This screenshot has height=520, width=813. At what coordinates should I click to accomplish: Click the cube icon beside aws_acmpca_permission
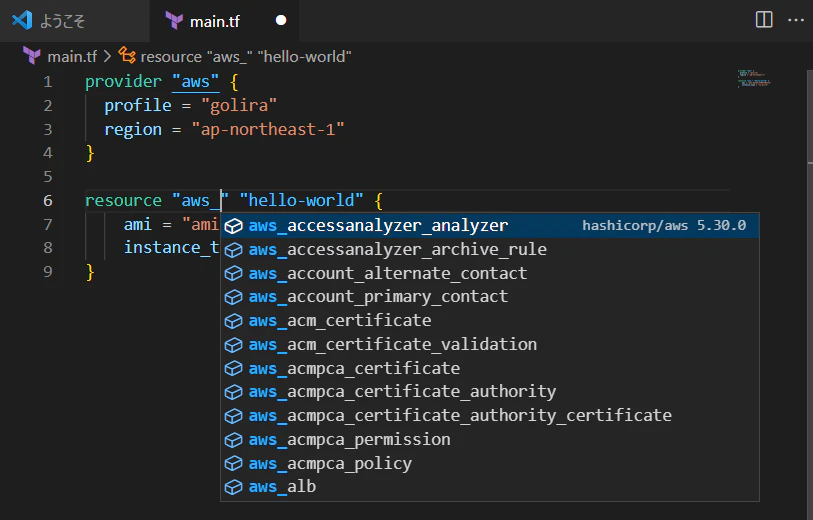pos(233,440)
